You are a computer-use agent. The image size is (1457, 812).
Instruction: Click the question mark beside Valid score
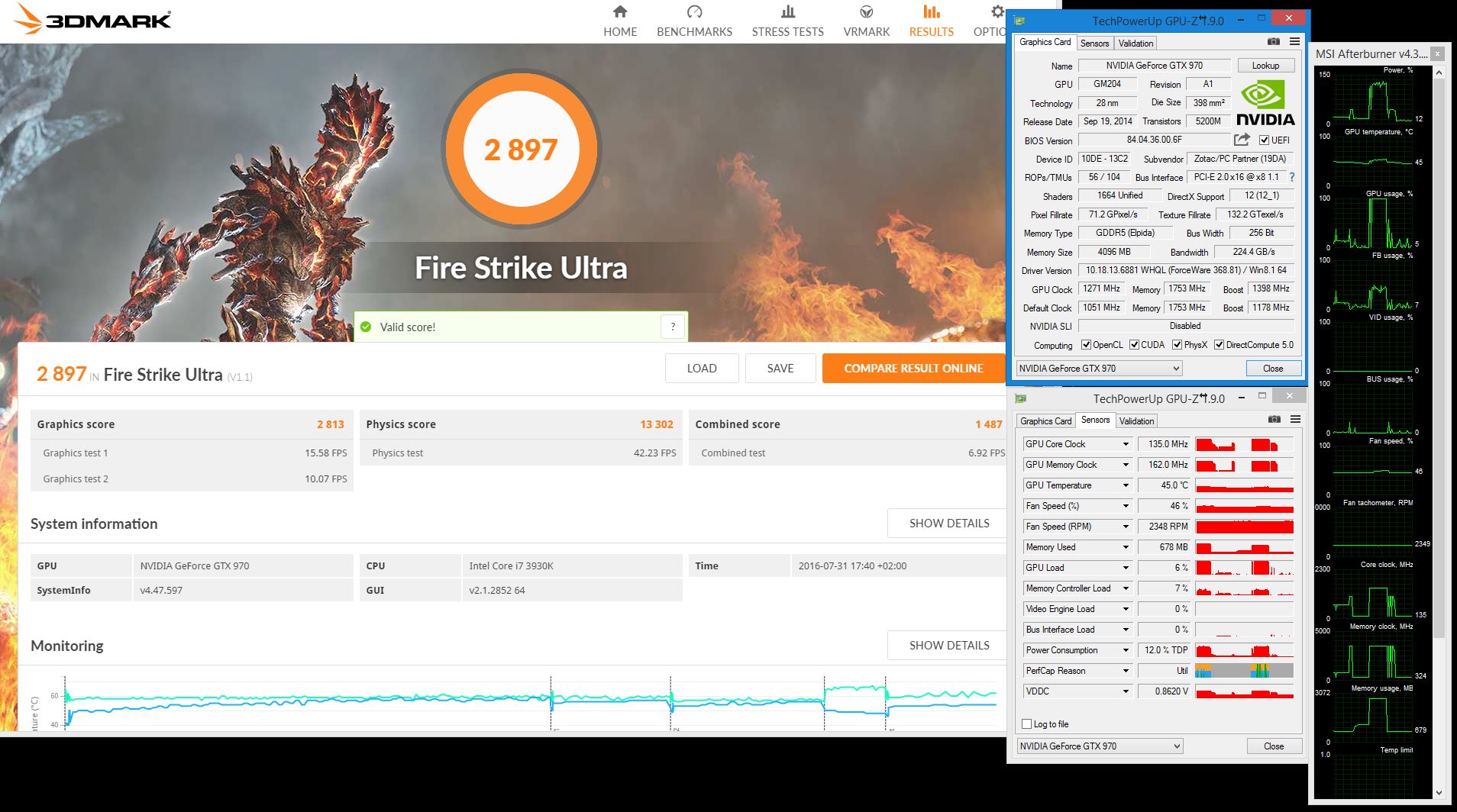673,326
